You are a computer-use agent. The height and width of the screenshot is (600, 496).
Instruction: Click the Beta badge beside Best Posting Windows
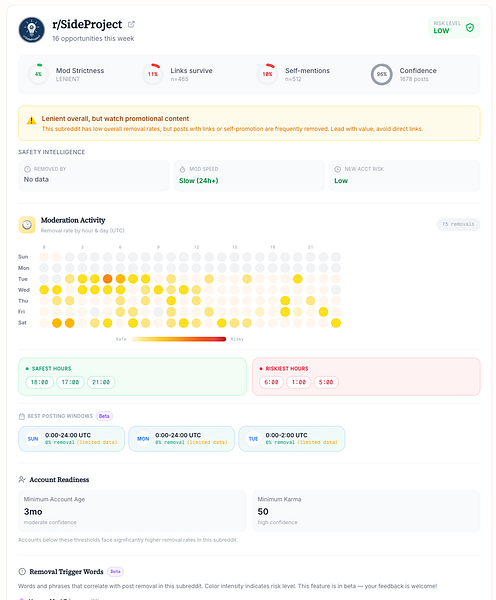point(104,416)
